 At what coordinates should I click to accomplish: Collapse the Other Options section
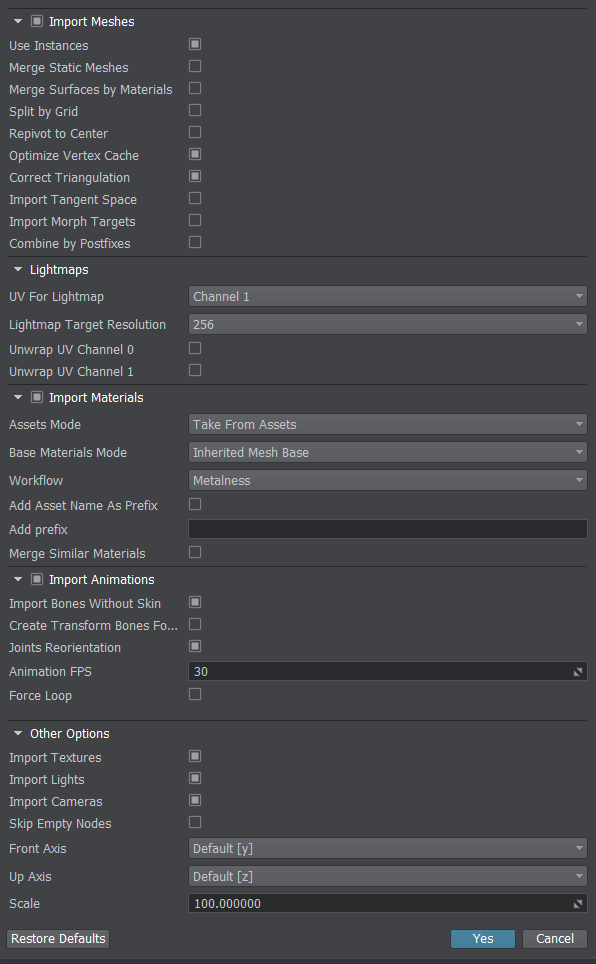tap(18, 733)
